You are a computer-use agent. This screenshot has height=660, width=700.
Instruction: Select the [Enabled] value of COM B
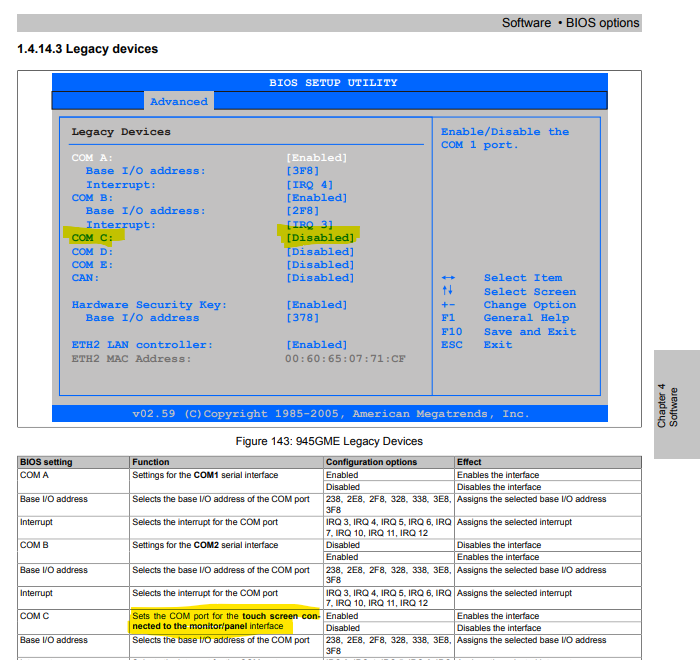[x=317, y=198]
